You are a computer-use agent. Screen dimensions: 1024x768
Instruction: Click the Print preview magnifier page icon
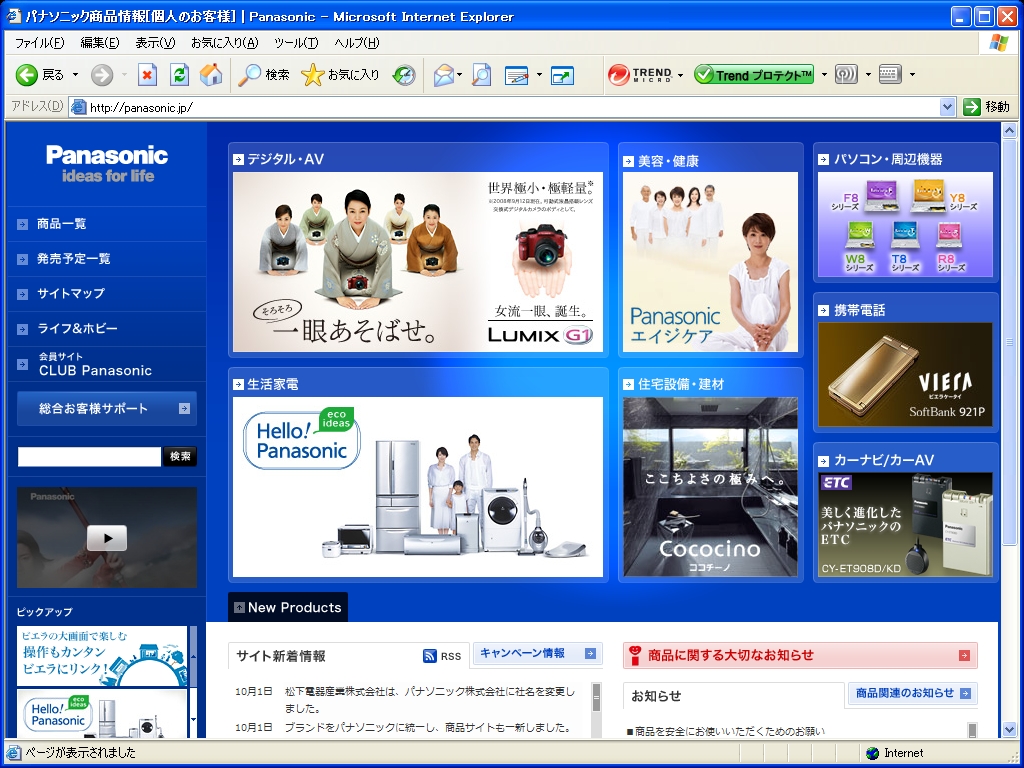point(481,75)
